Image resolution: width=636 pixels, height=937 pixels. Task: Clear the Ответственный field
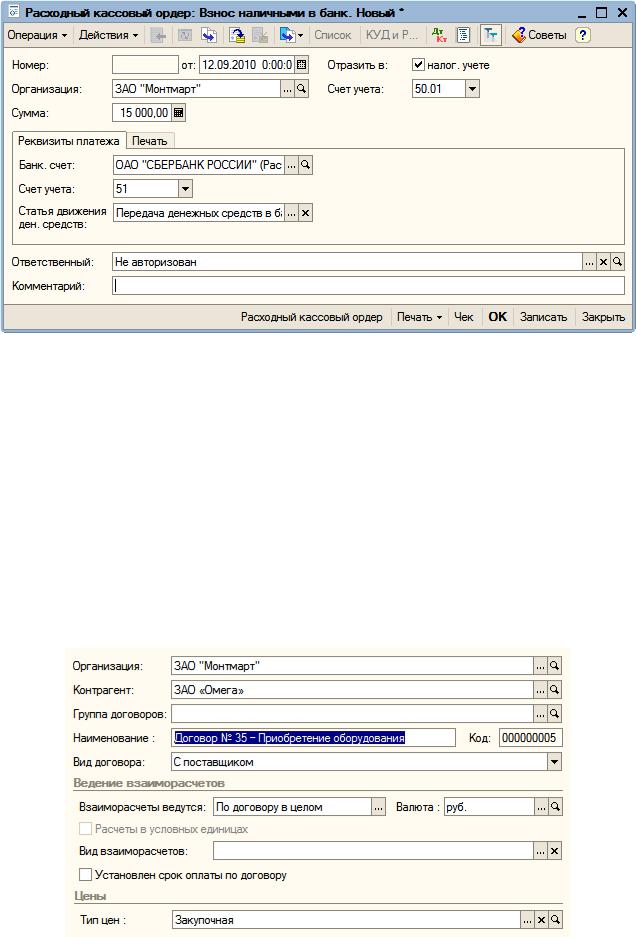click(603, 262)
